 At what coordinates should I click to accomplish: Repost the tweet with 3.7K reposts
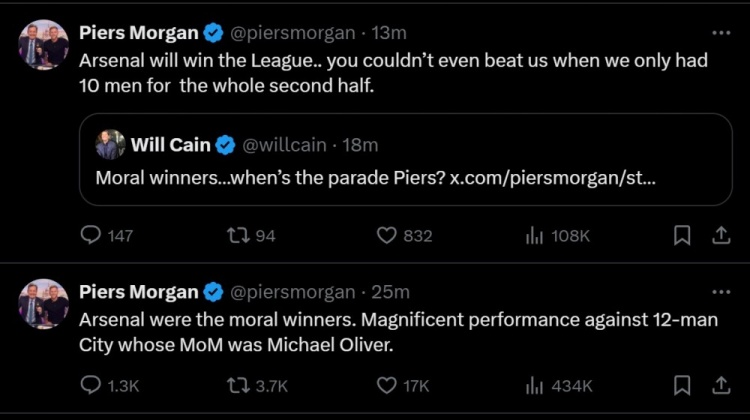(238, 385)
